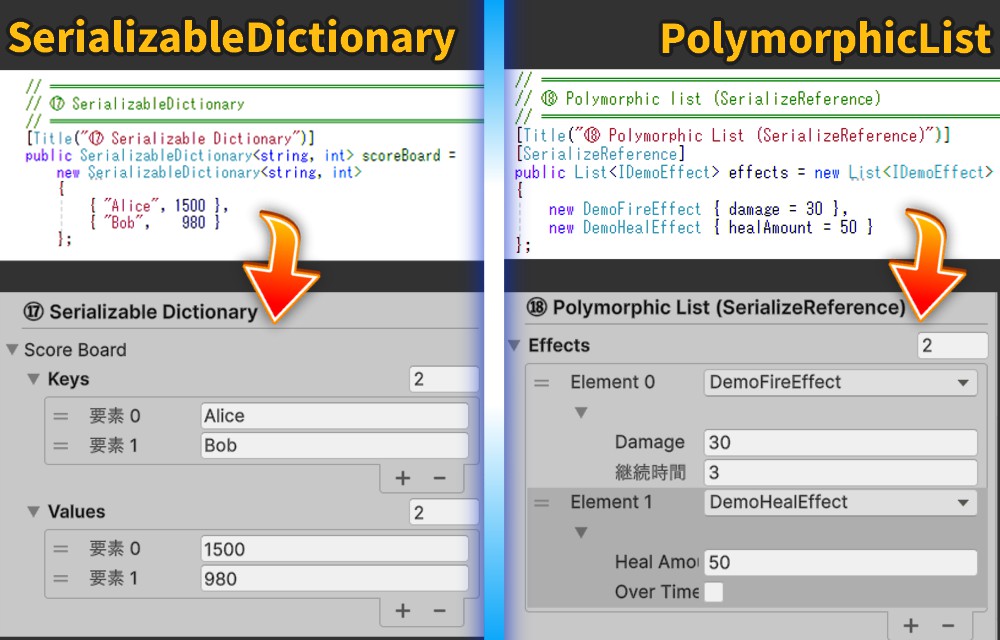Select the ⑰ Serializable Dictionary inspector header
Screen dimensions: 1000x640
pos(140,312)
